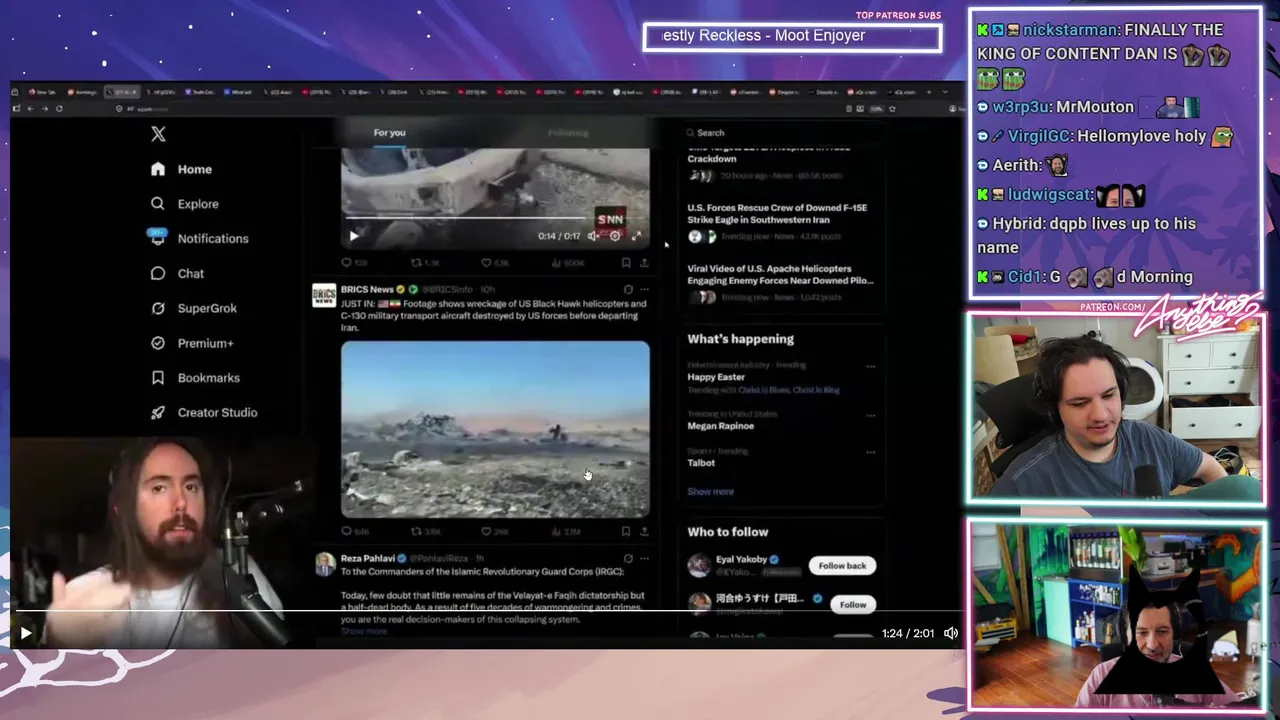The image size is (1280, 720).
Task: Open the BRICS News profile avatar
Action: point(324,295)
